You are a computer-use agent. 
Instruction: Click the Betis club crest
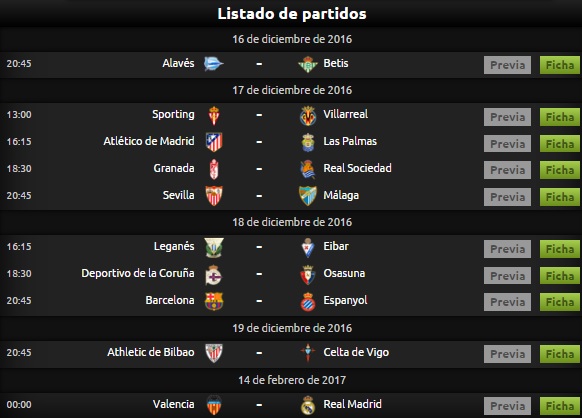coord(308,64)
